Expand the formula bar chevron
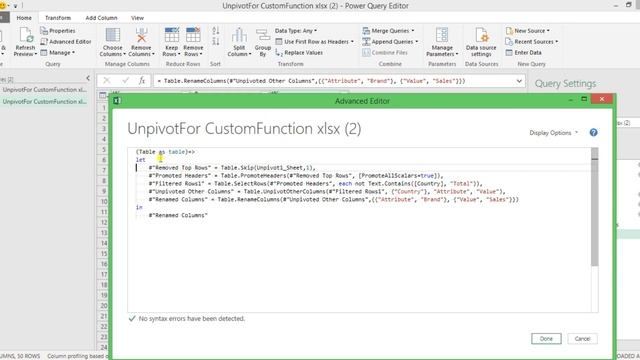This screenshot has width=640, height=360. 519,81
